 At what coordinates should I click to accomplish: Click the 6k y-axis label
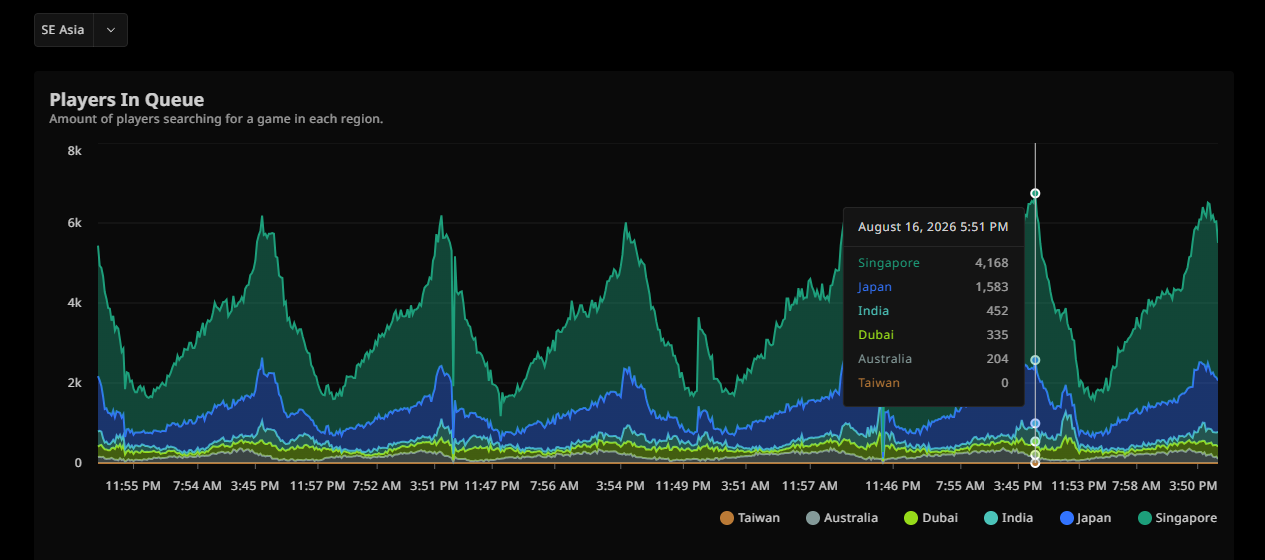[74, 223]
